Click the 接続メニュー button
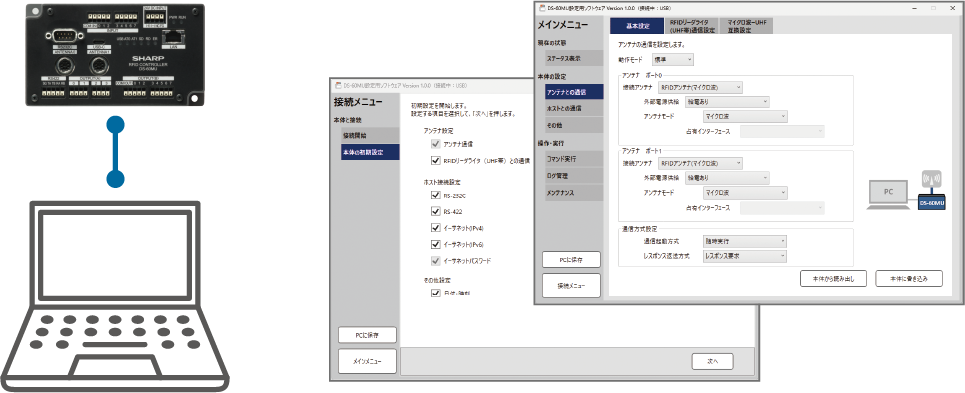 (571, 285)
